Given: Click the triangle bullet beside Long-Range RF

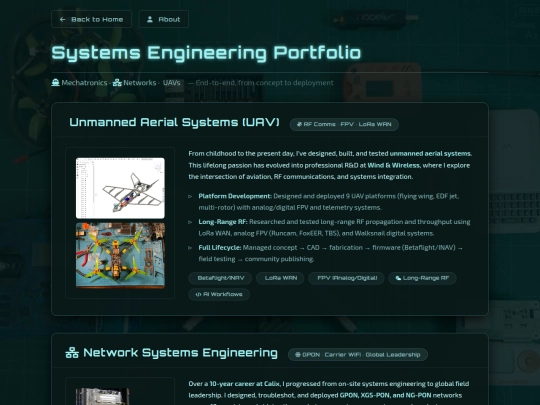Looking at the screenshot, I should click(190, 222).
